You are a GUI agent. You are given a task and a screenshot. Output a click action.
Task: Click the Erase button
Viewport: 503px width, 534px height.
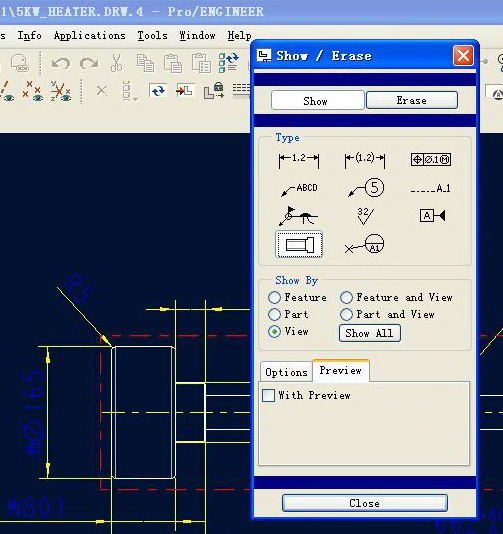(x=412, y=100)
